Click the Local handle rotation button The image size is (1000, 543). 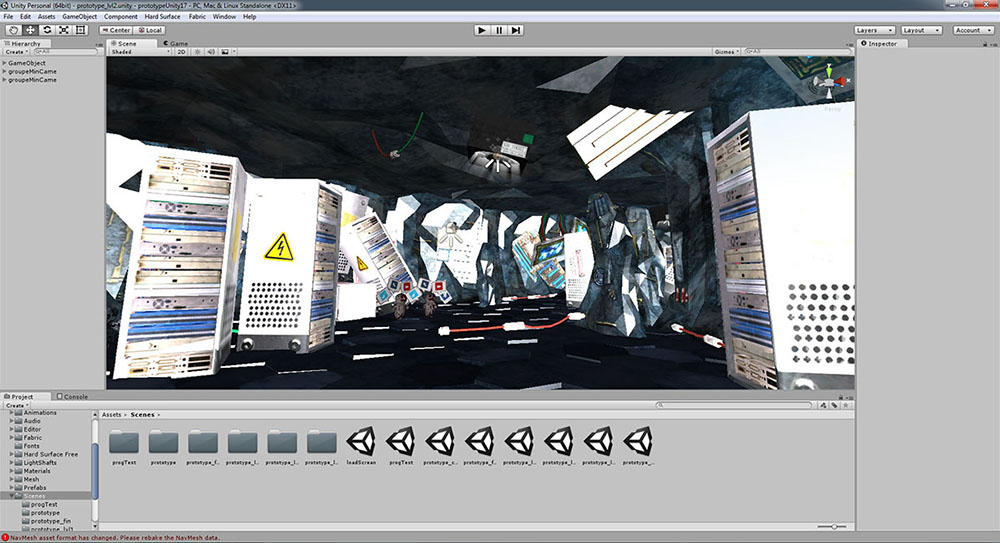click(149, 30)
